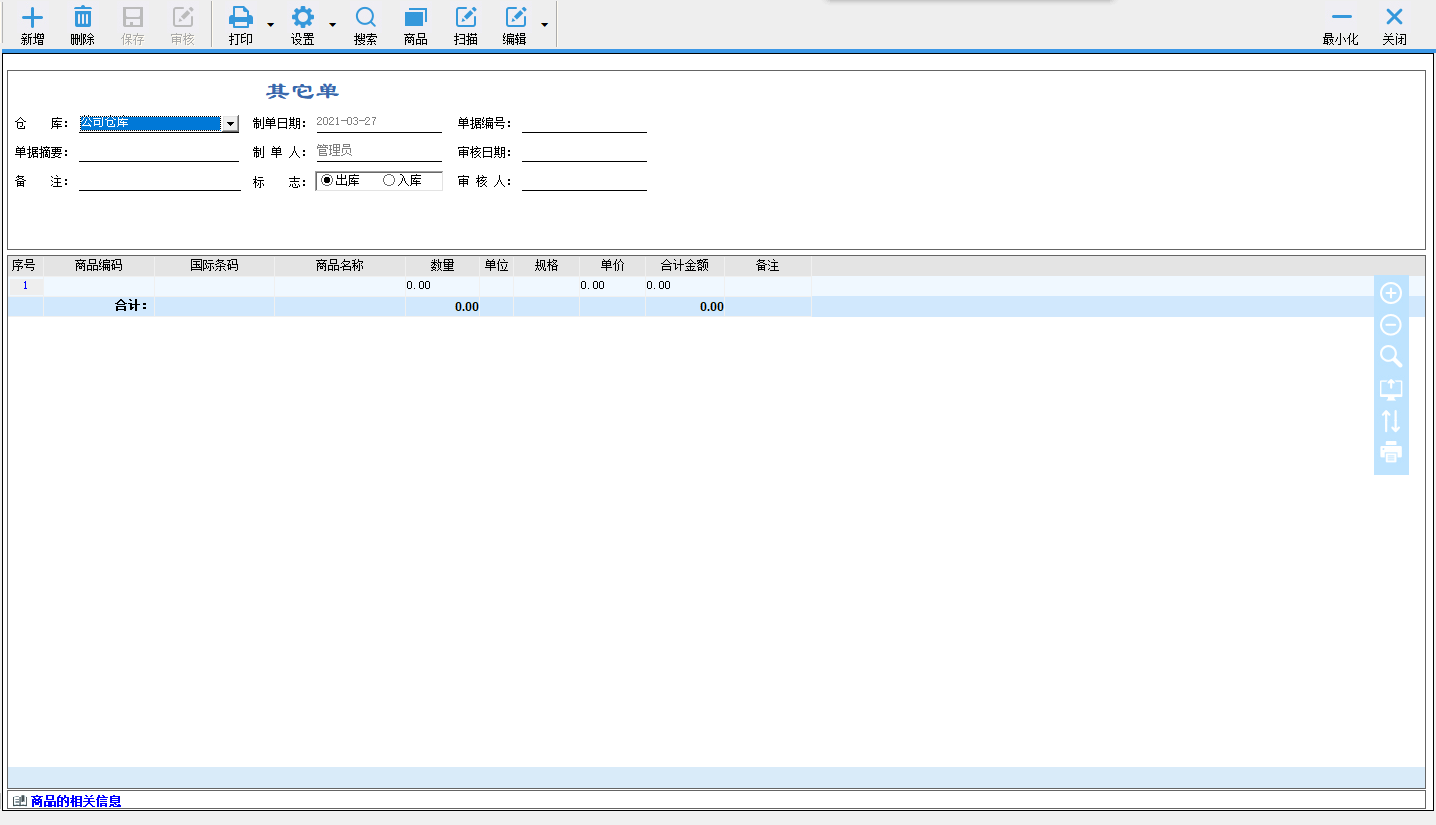Click the 编辑 edit icon
This screenshot has width=1436, height=825.
click(x=516, y=17)
